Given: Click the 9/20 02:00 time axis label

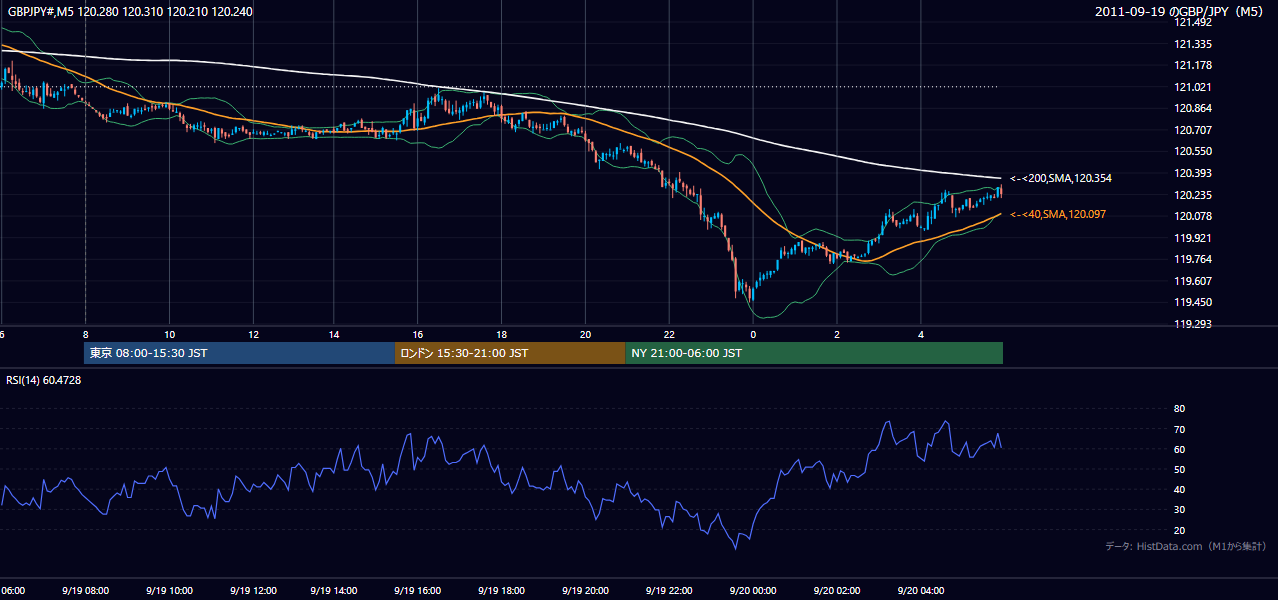Looking at the screenshot, I should coord(836,591).
